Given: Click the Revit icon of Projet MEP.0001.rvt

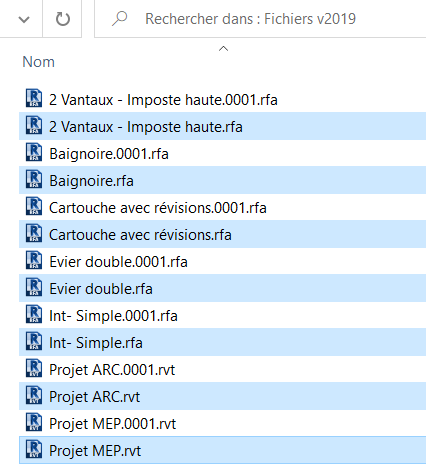Looking at the screenshot, I should click(x=34, y=423).
